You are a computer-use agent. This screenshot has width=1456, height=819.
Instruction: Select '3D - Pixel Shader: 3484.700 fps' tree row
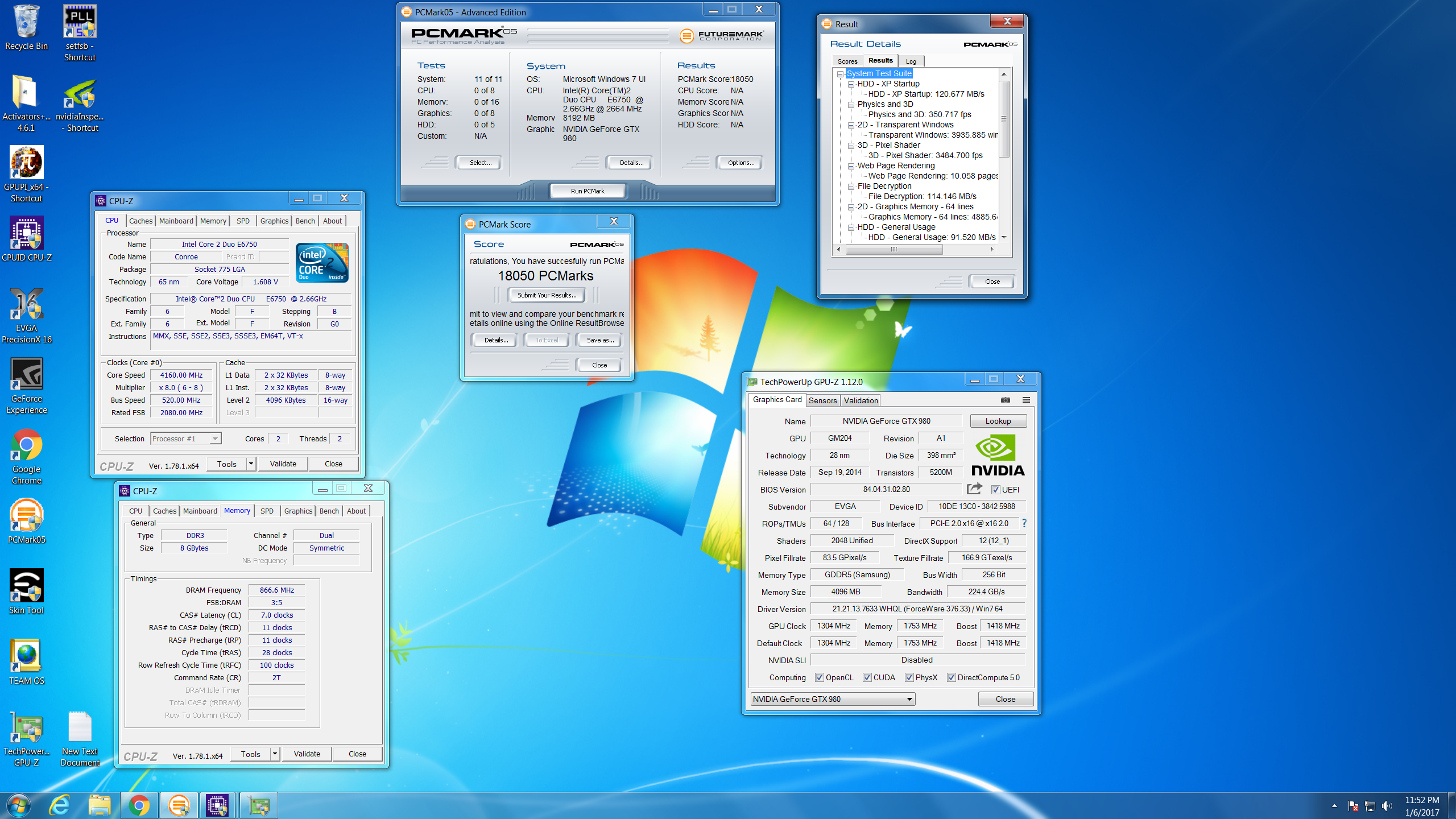click(925, 155)
